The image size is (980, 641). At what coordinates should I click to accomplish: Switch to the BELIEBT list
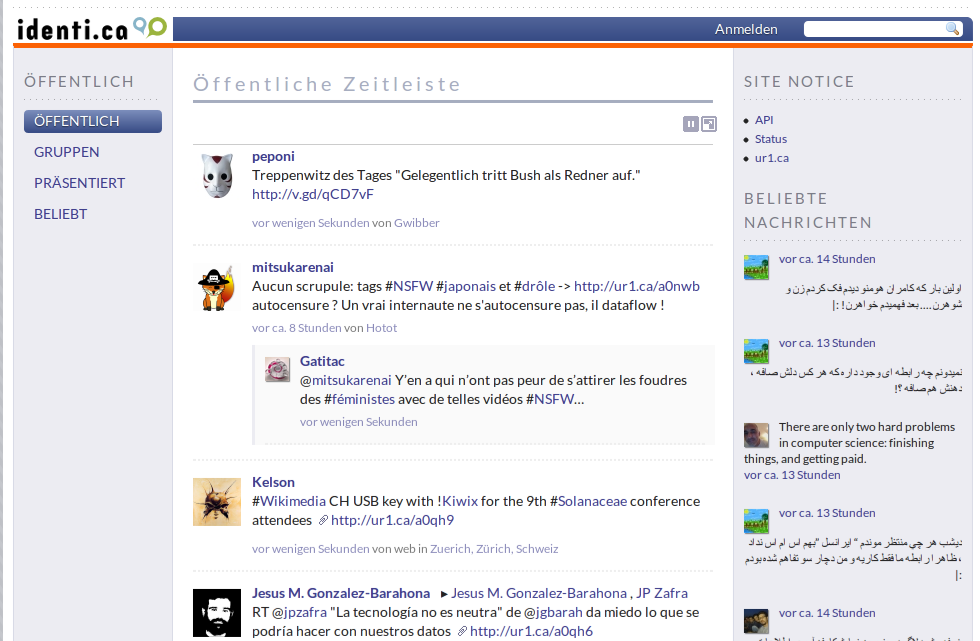pos(61,214)
